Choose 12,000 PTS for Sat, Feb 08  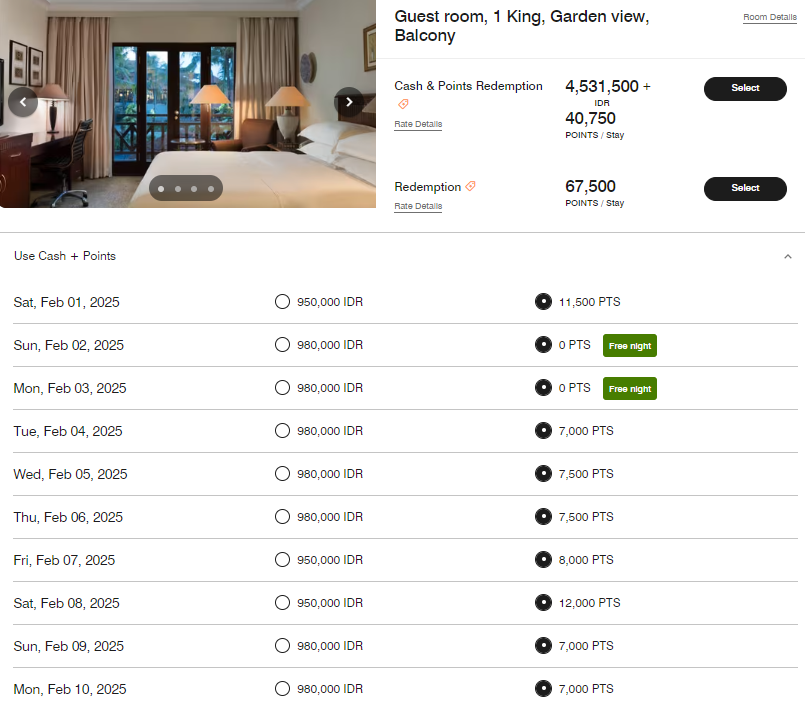click(543, 602)
